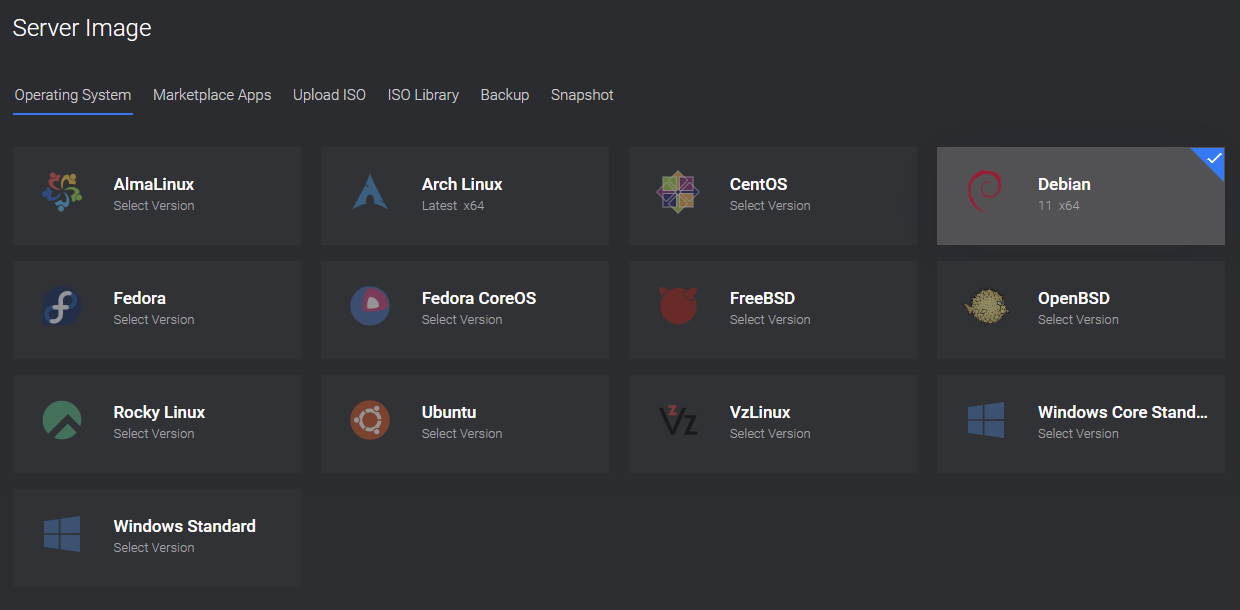1240x610 pixels.
Task: Open the Snapshot tab
Action: coord(582,95)
